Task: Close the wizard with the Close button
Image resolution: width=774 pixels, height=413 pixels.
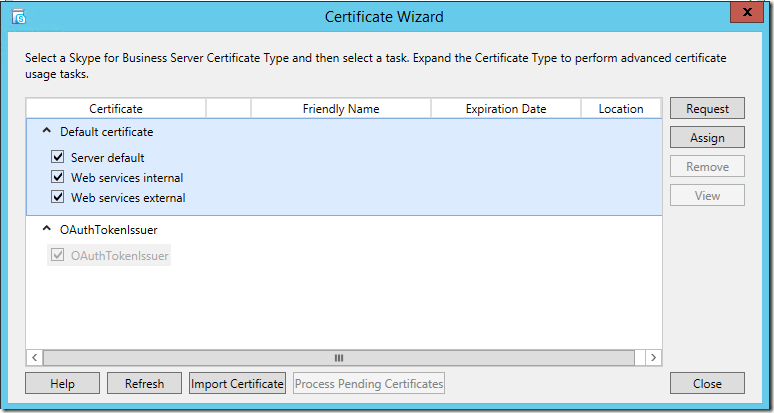Action: pos(707,383)
